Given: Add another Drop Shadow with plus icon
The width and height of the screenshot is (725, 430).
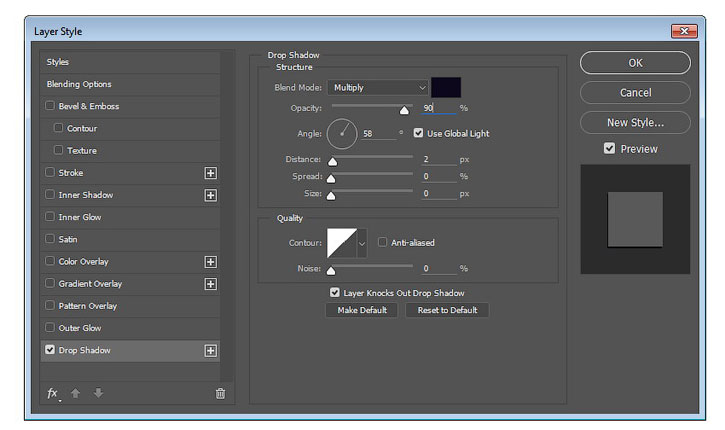Looking at the screenshot, I should pos(210,350).
